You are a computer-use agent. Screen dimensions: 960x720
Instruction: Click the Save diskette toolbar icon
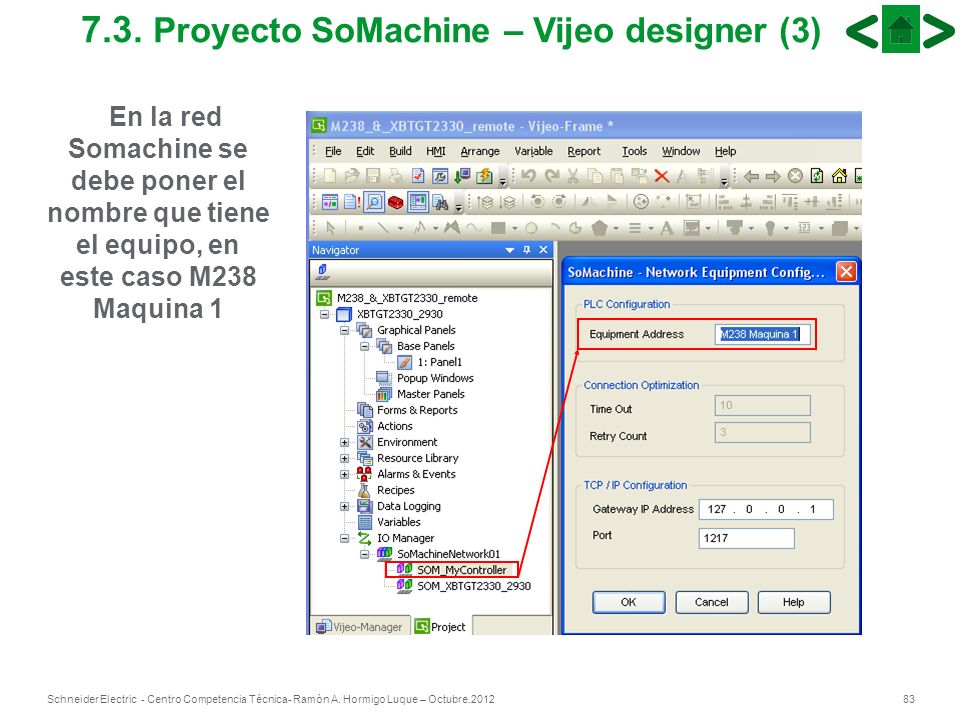coord(373,176)
